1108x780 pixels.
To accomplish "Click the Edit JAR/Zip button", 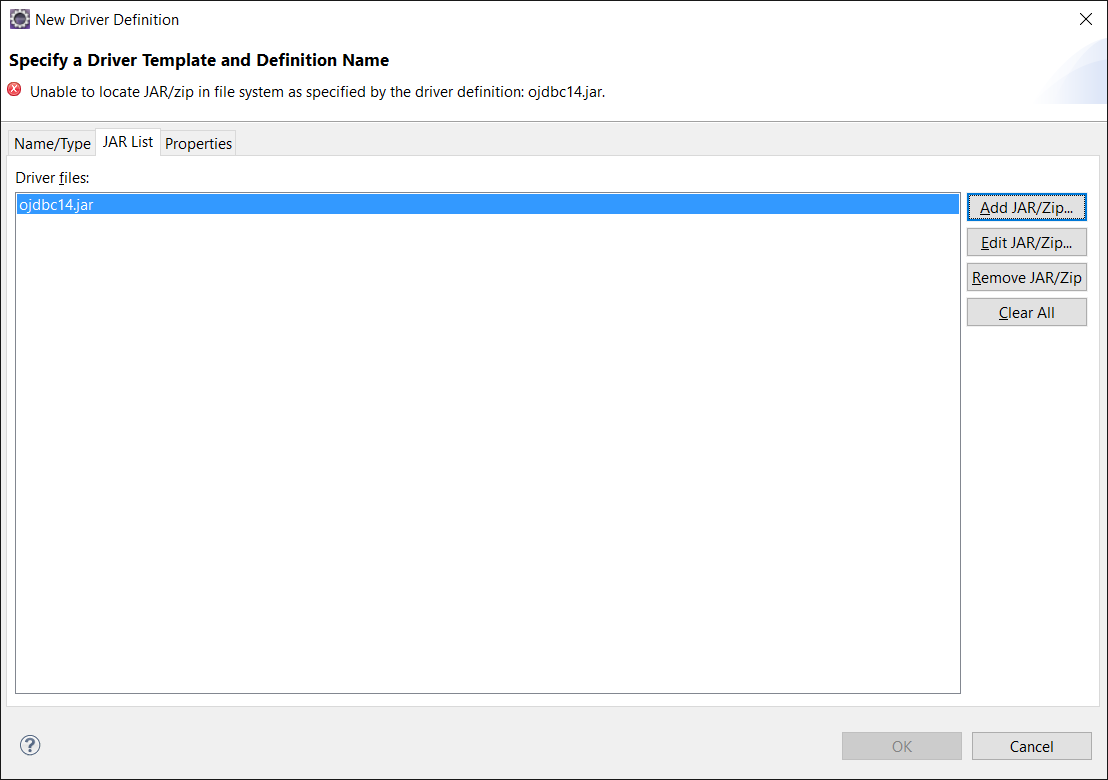I will [1026, 242].
